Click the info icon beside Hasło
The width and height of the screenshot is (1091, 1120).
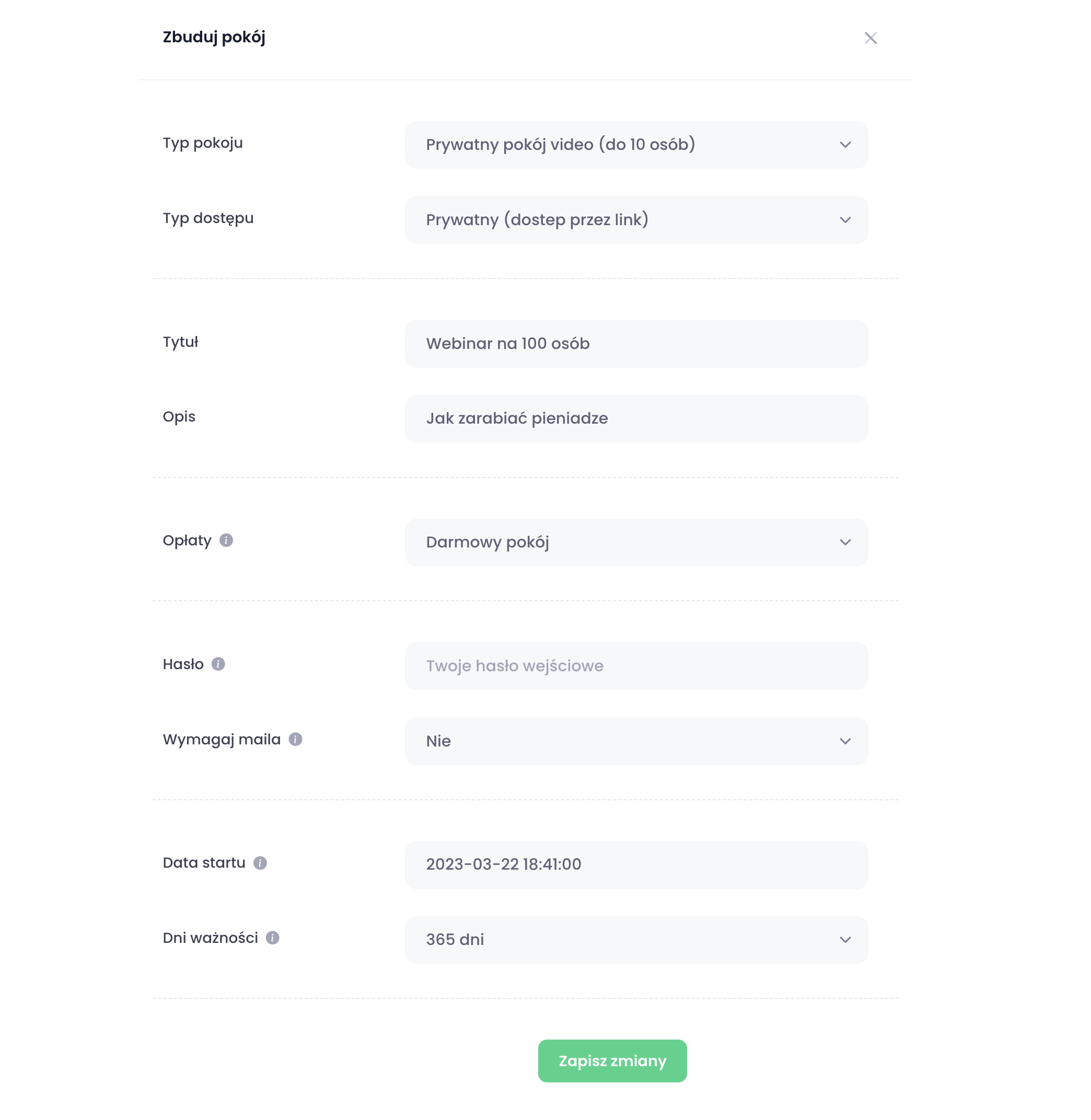tap(218, 664)
